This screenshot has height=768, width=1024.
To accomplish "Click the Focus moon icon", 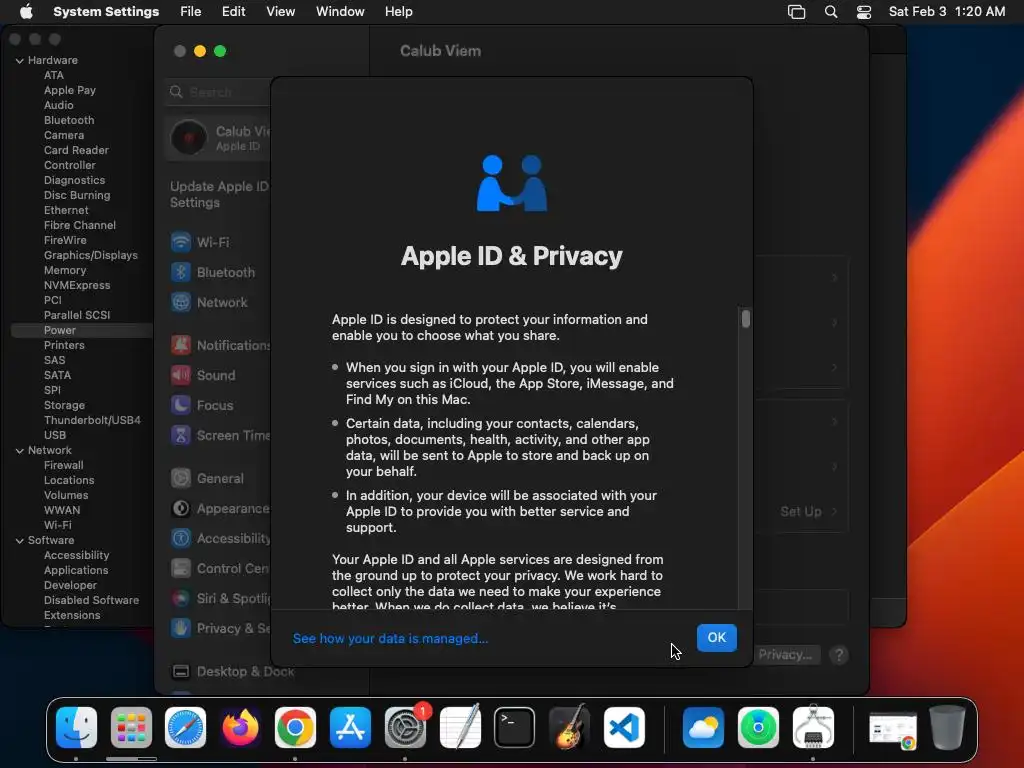I will pos(181,405).
